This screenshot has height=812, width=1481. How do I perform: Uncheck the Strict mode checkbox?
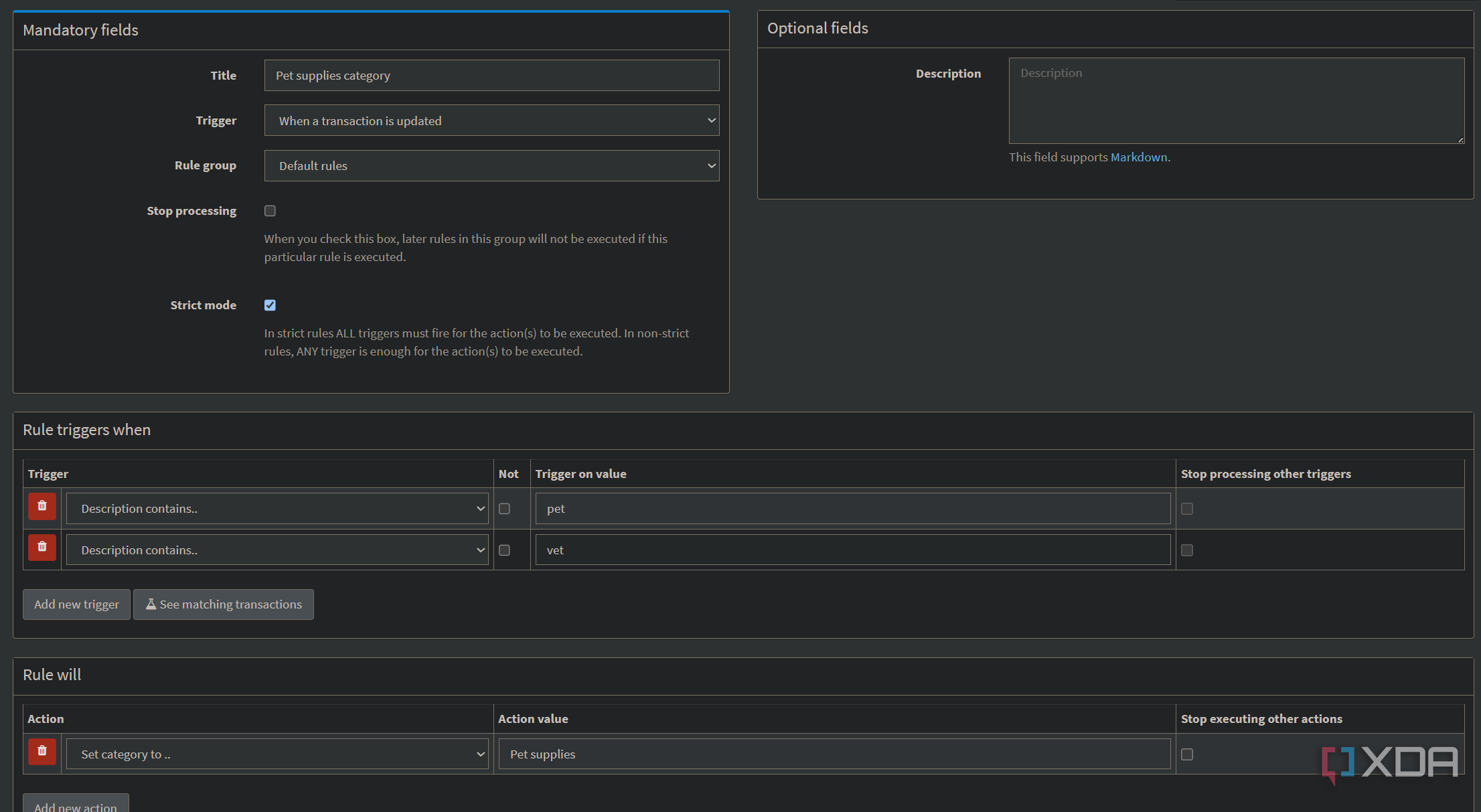click(270, 305)
